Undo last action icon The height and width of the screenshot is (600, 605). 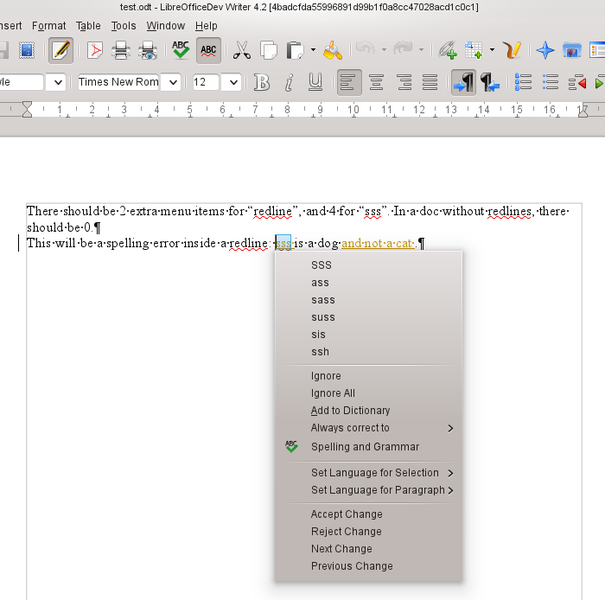coord(365,49)
